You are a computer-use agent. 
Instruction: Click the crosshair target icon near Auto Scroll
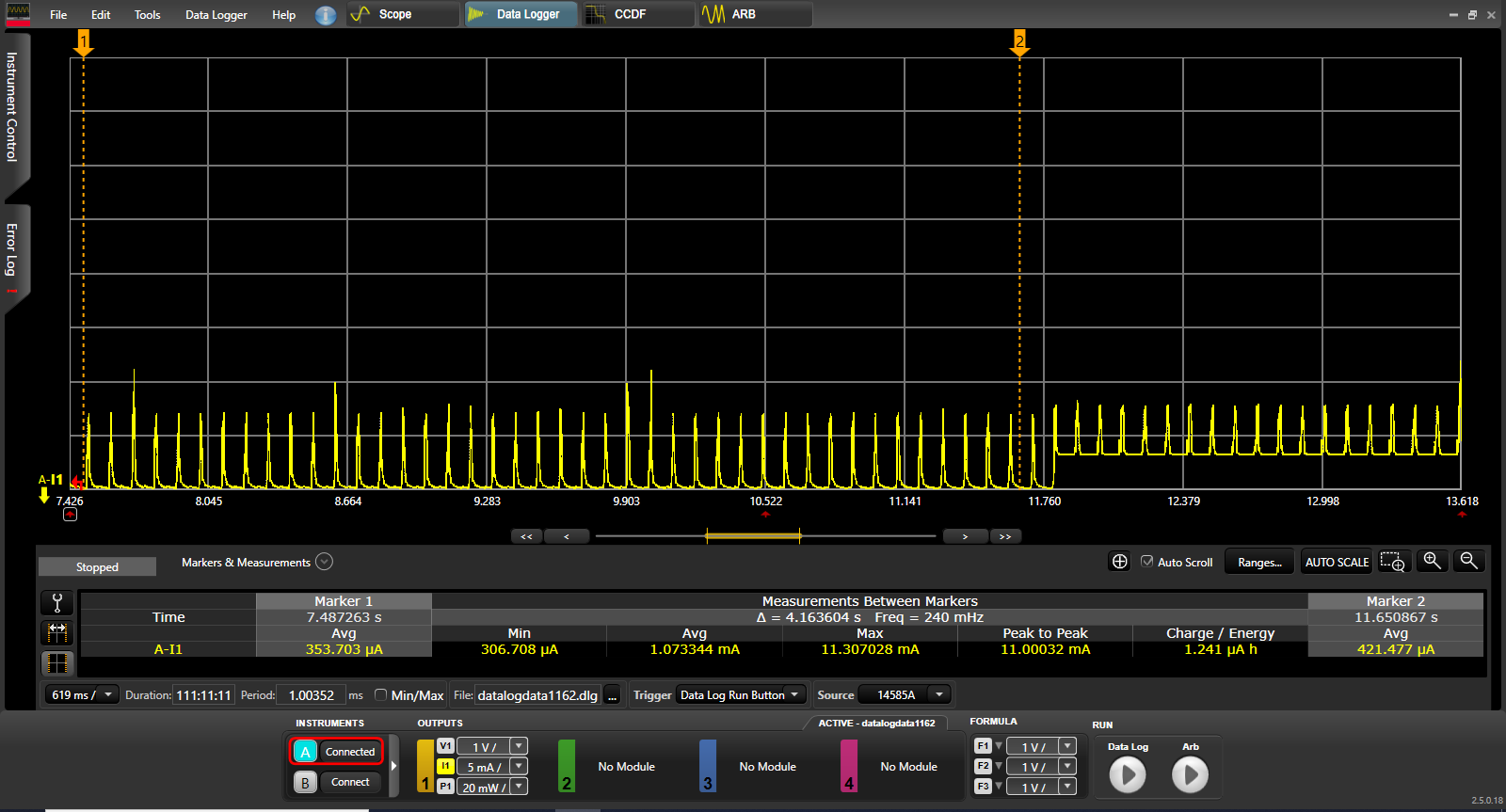1119,562
